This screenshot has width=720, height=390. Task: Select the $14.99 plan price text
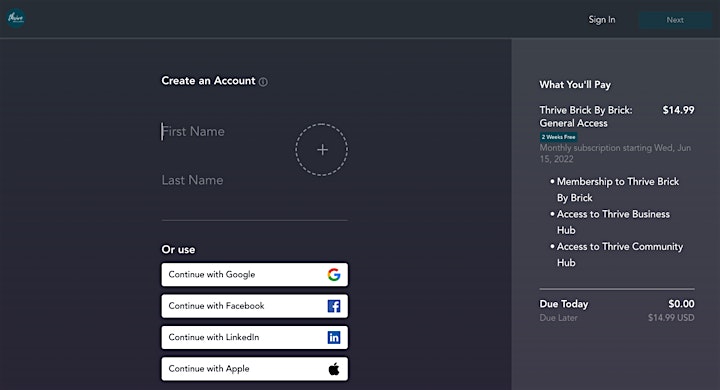click(x=678, y=110)
